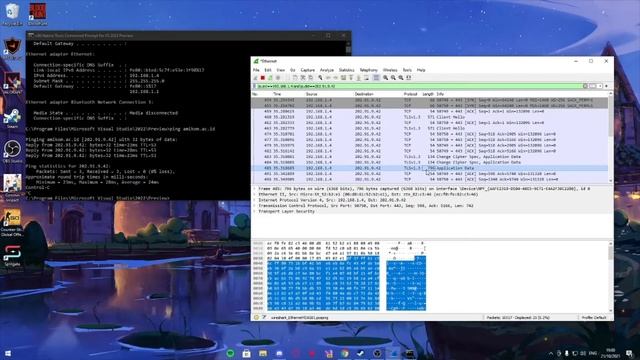Clear the display filter with the X button
The image size is (640, 360).
pos(585,86)
